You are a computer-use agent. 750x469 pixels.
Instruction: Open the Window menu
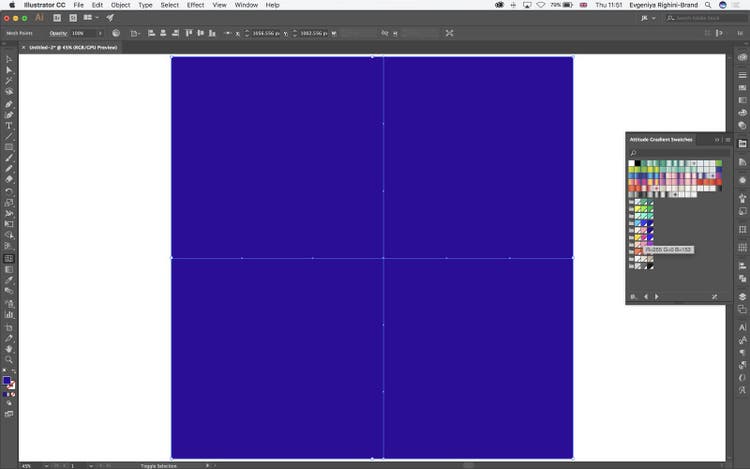pyautogui.click(x=246, y=5)
